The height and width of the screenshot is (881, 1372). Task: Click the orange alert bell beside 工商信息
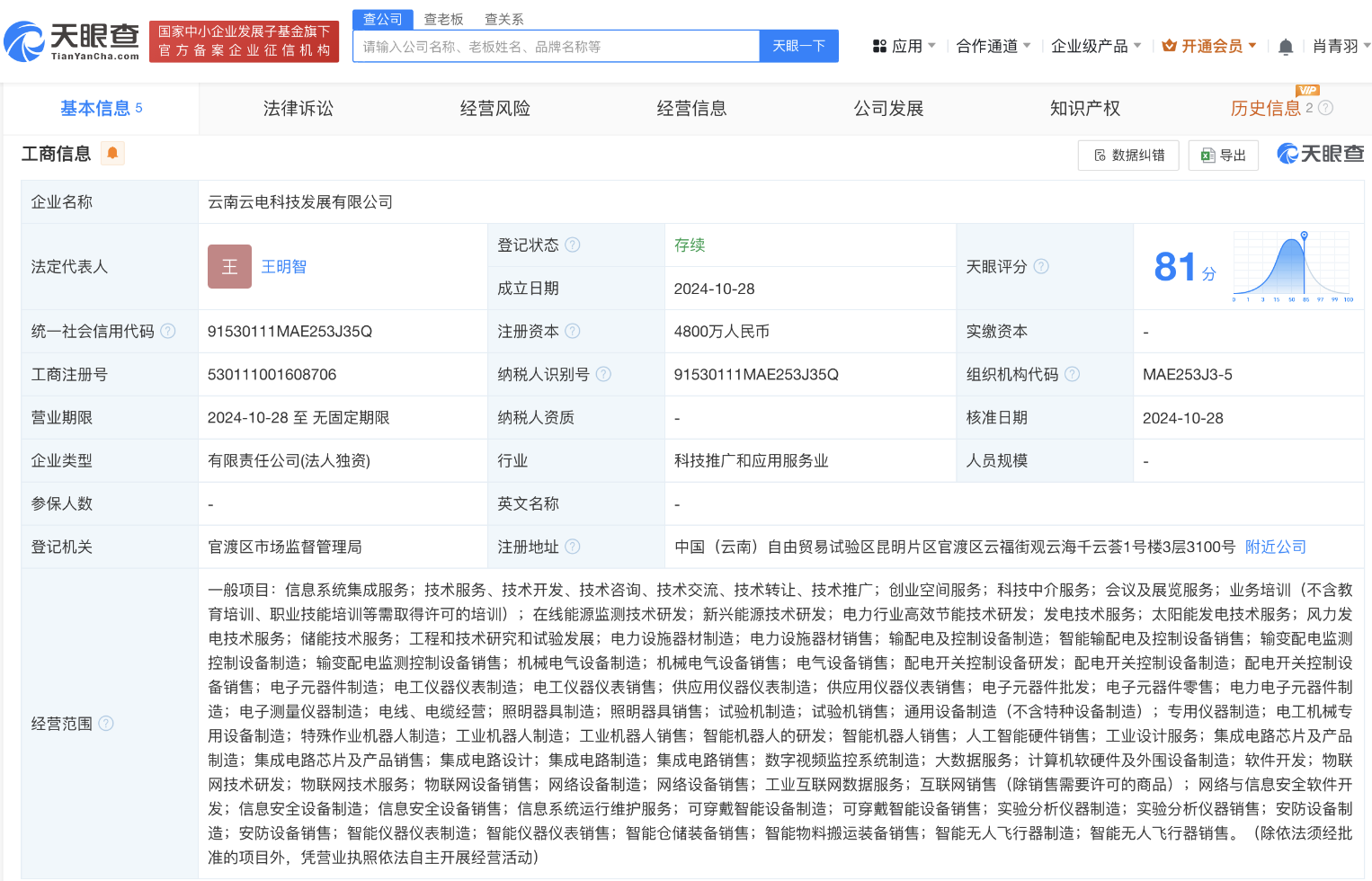112,154
